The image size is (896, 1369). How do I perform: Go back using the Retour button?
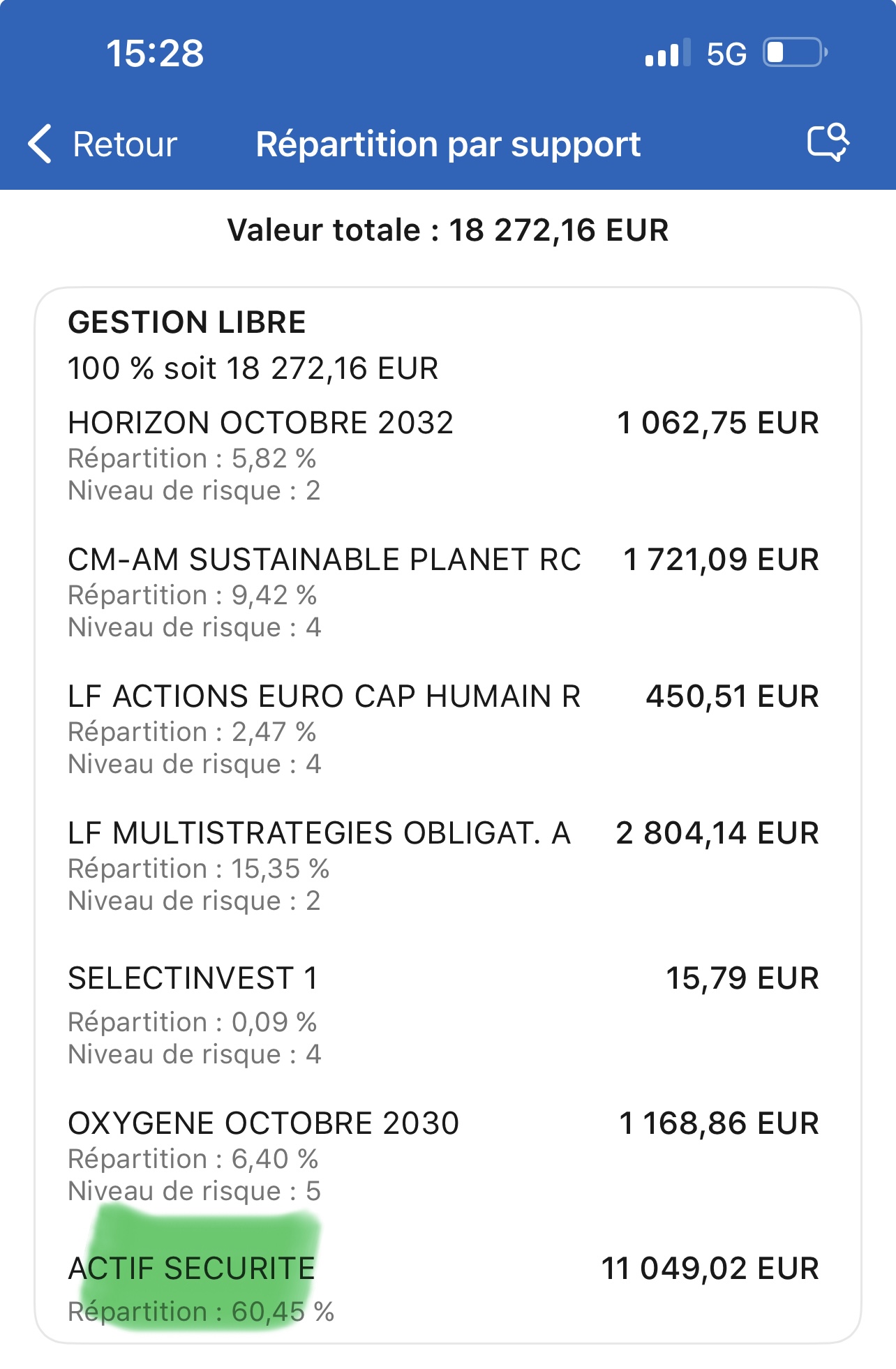click(124, 144)
